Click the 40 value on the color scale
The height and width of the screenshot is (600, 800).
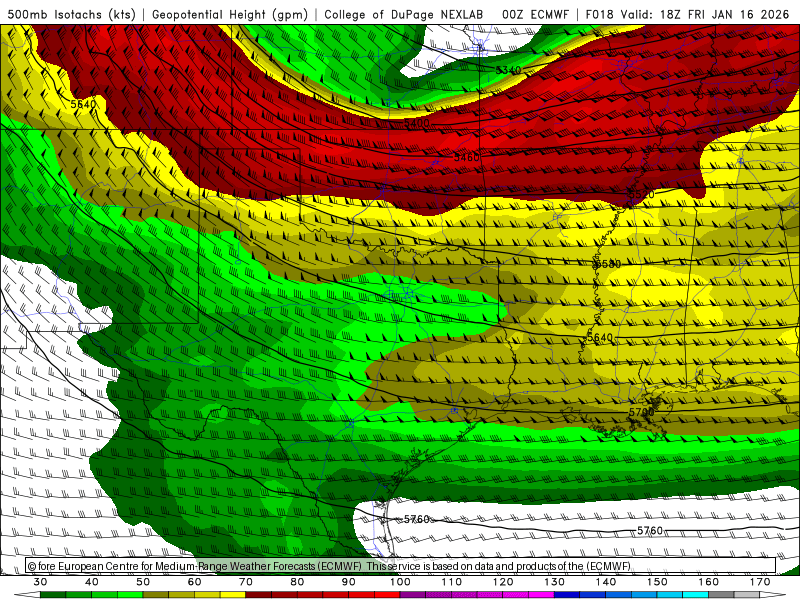tap(92, 582)
